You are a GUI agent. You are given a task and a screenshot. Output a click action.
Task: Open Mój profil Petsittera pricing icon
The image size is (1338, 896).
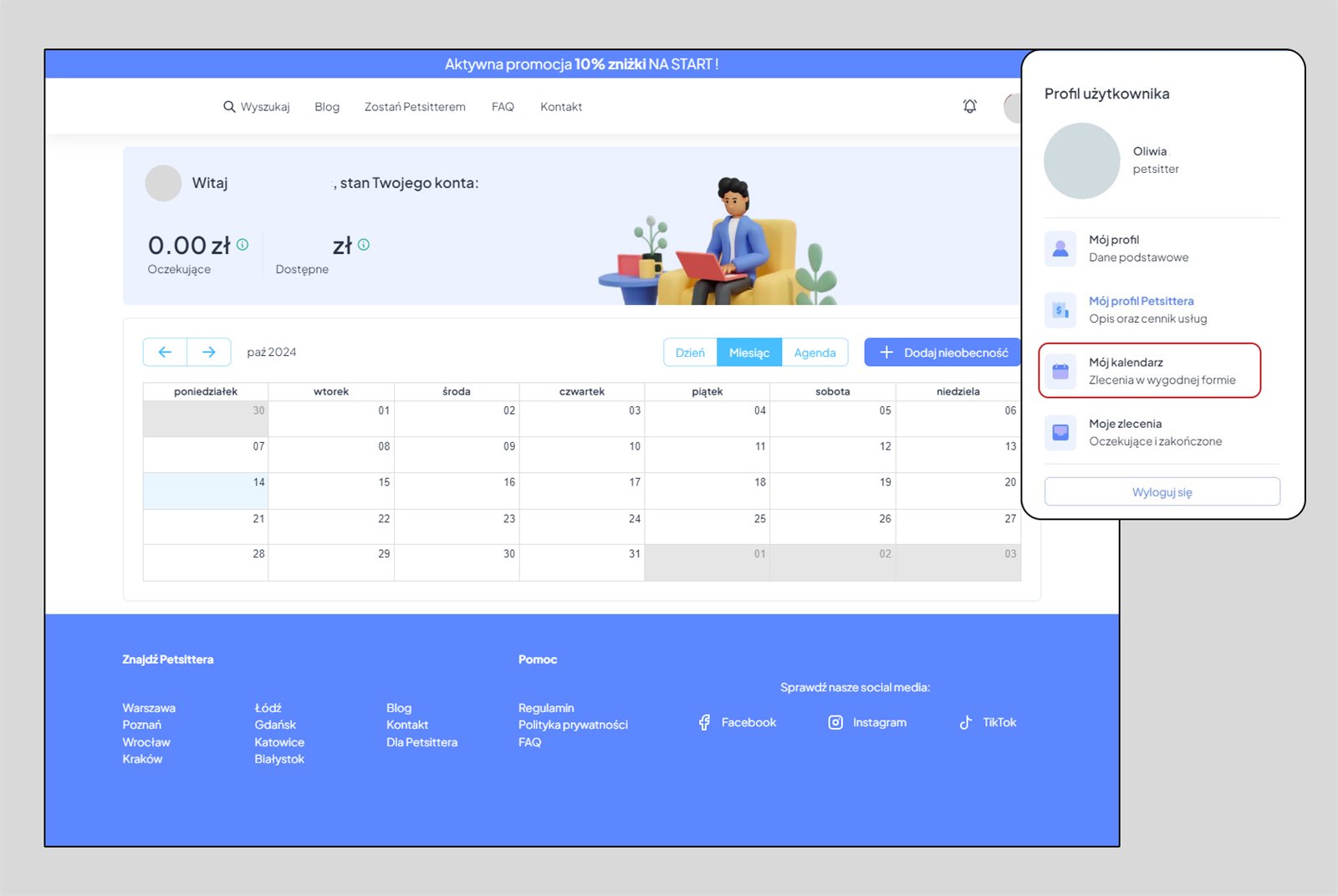(x=1060, y=310)
